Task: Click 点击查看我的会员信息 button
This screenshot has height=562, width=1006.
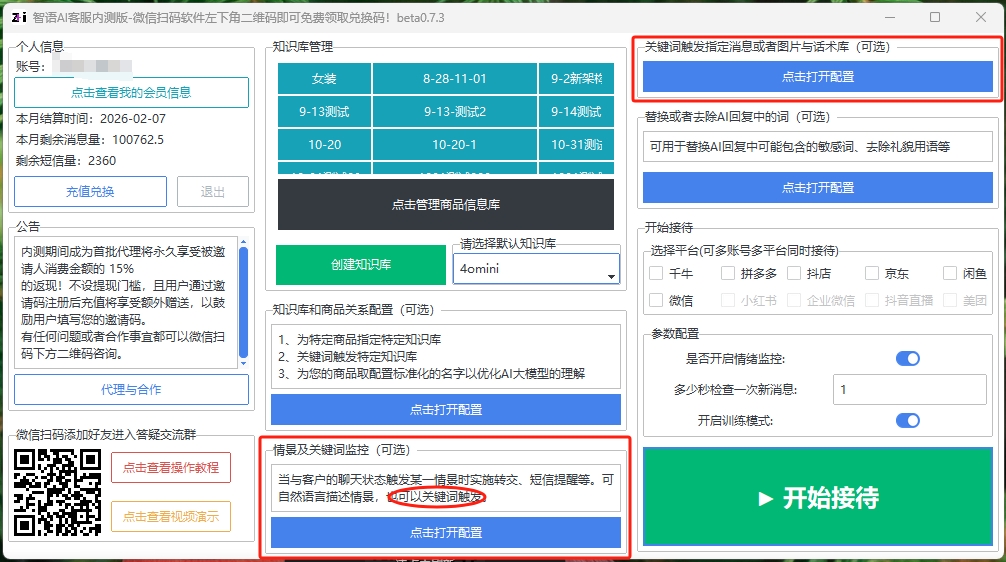Action: point(131,92)
